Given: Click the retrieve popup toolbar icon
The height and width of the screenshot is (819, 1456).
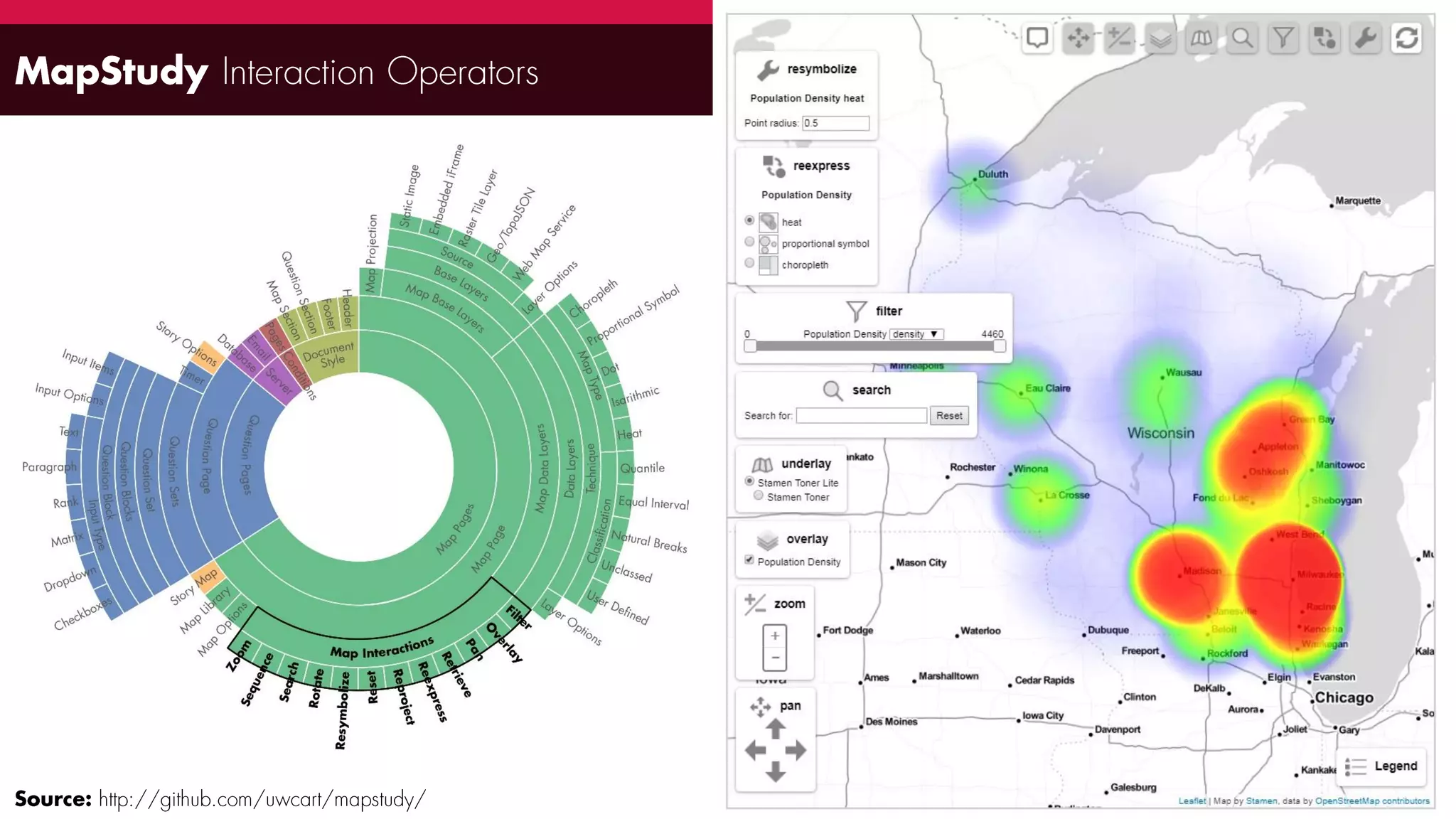Looking at the screenshot, I should 1037,38.
